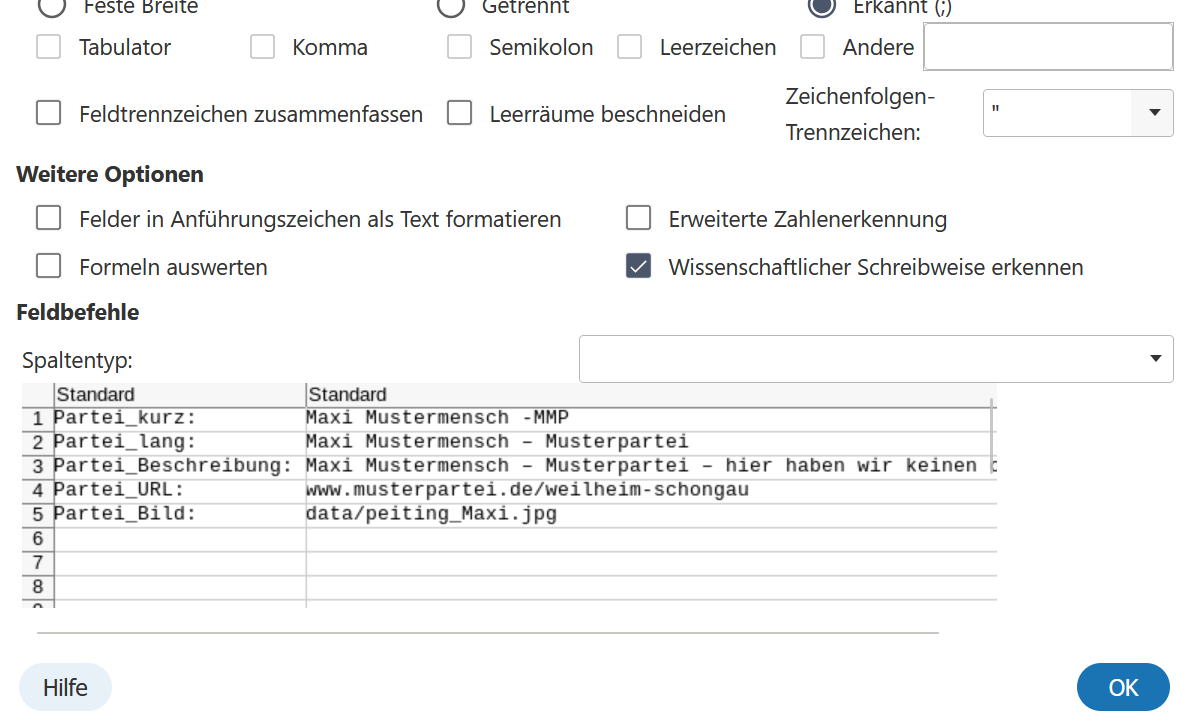The image size is (1199, 718).
Task: Select the Feste Breite radio option
Action: pyautogui.click(x=51, y=6)
